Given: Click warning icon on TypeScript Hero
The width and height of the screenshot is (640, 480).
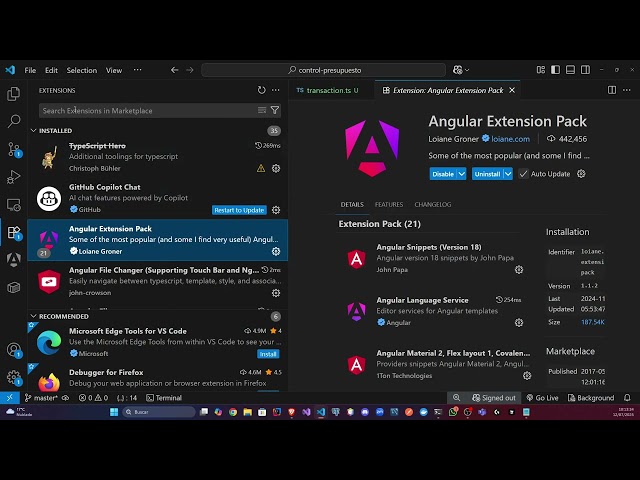Looking at the screenshot, I should 261,168.
